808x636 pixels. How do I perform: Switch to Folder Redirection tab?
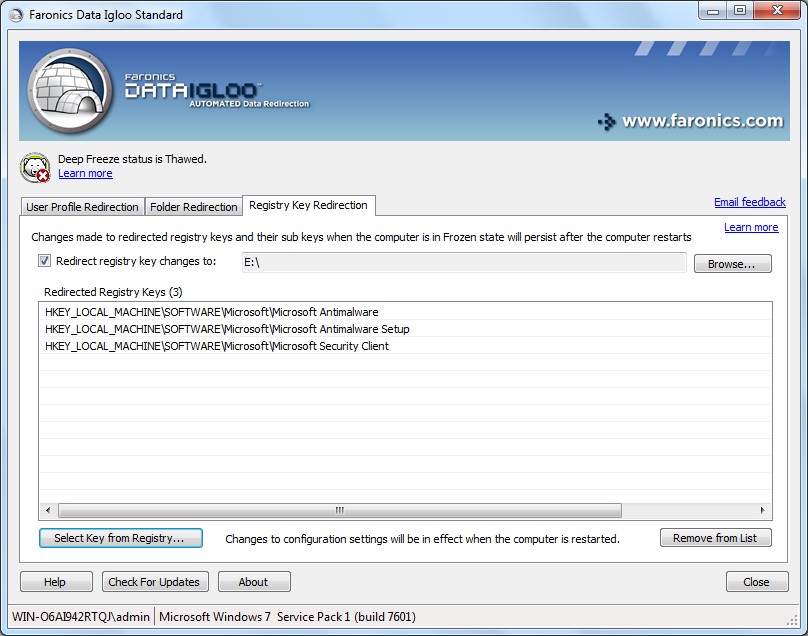[x=193, y=207]
